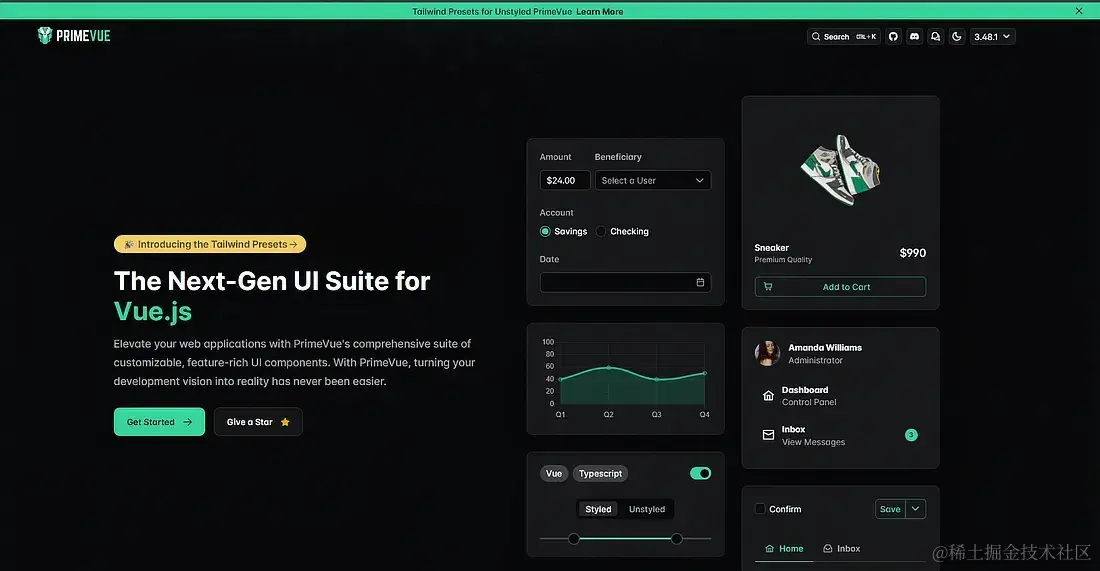Click the star icon on Give a Star
The width and height of the screenshot is (1100, 571).
[x=285, y=422]
